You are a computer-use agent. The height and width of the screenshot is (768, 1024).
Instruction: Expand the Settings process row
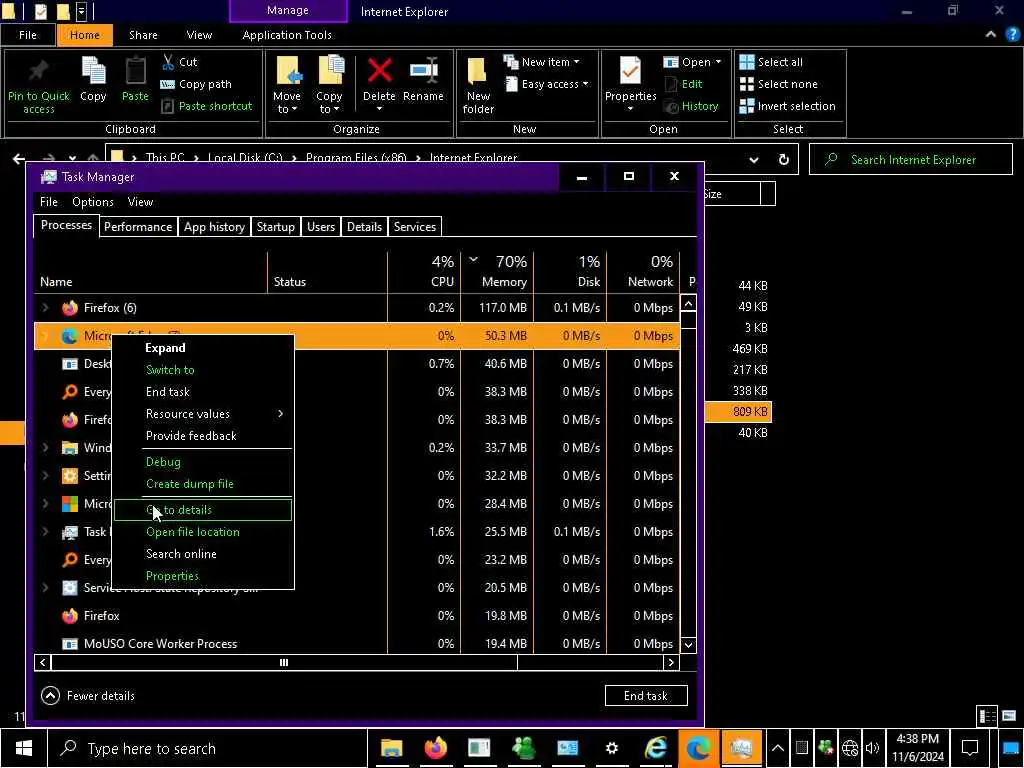45,475
